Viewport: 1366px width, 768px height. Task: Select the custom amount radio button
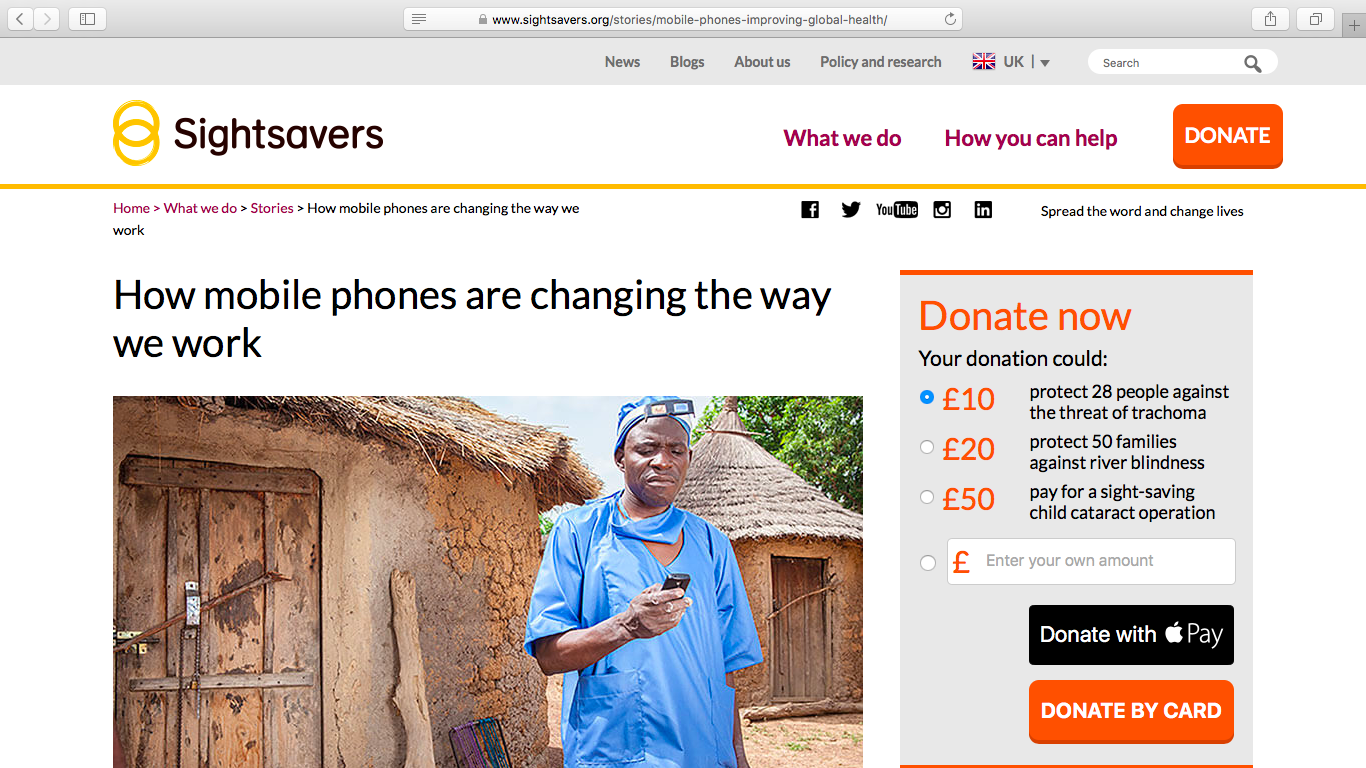927,563
